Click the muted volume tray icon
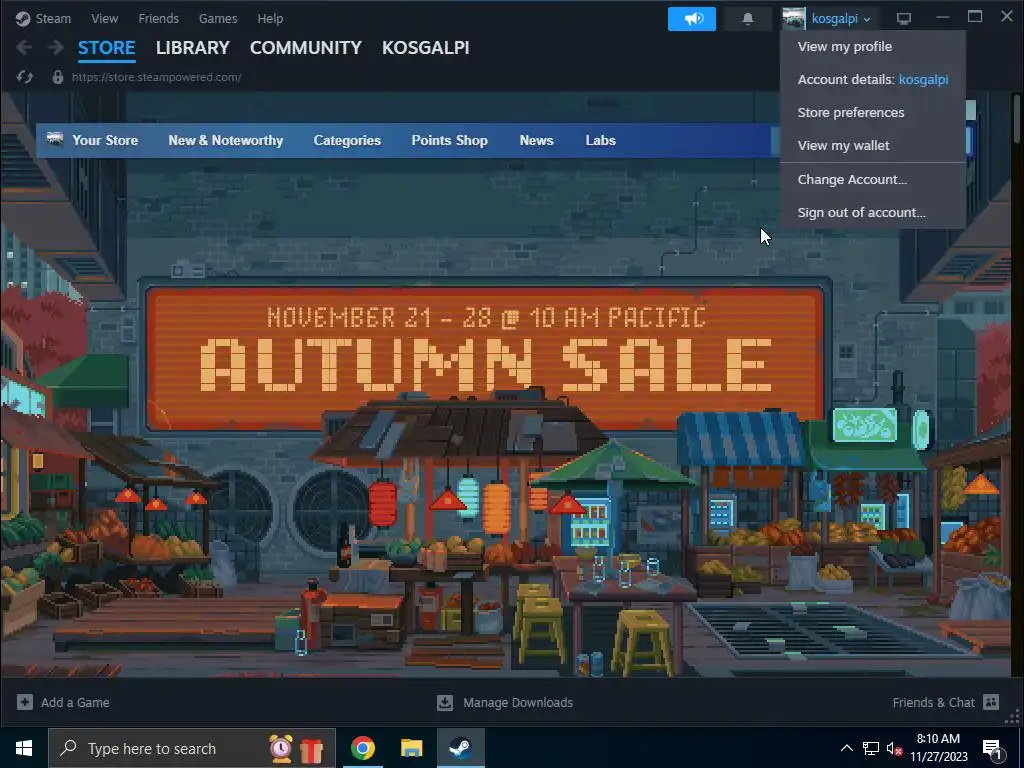This screenshot has height=768, width=1024. point(894,748)
